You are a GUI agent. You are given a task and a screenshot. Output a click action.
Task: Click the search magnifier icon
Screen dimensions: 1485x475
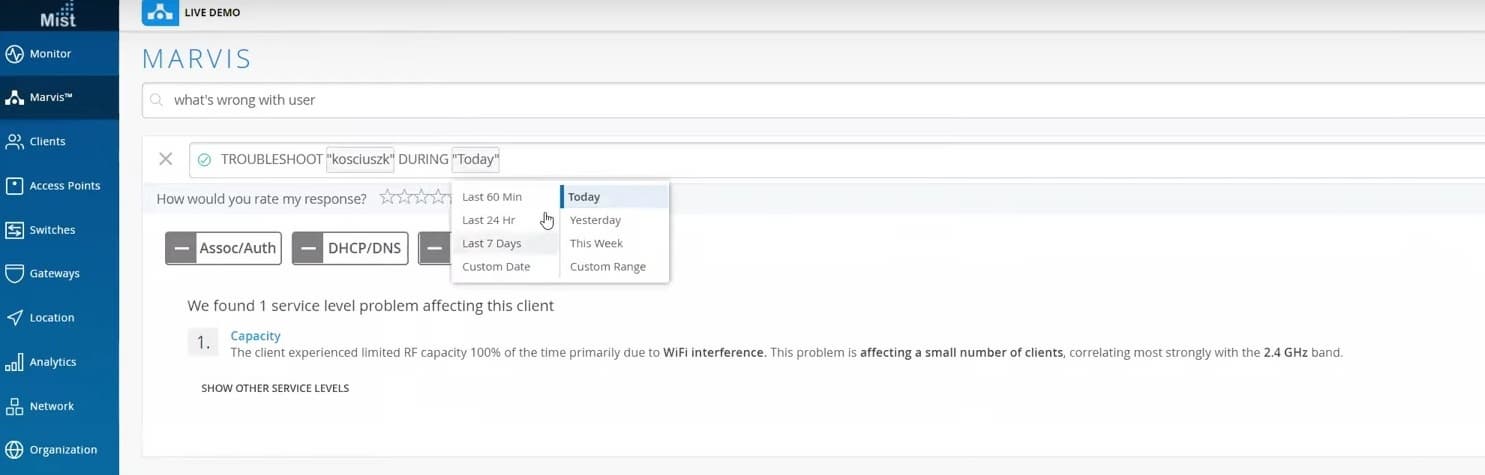[157, 100]
